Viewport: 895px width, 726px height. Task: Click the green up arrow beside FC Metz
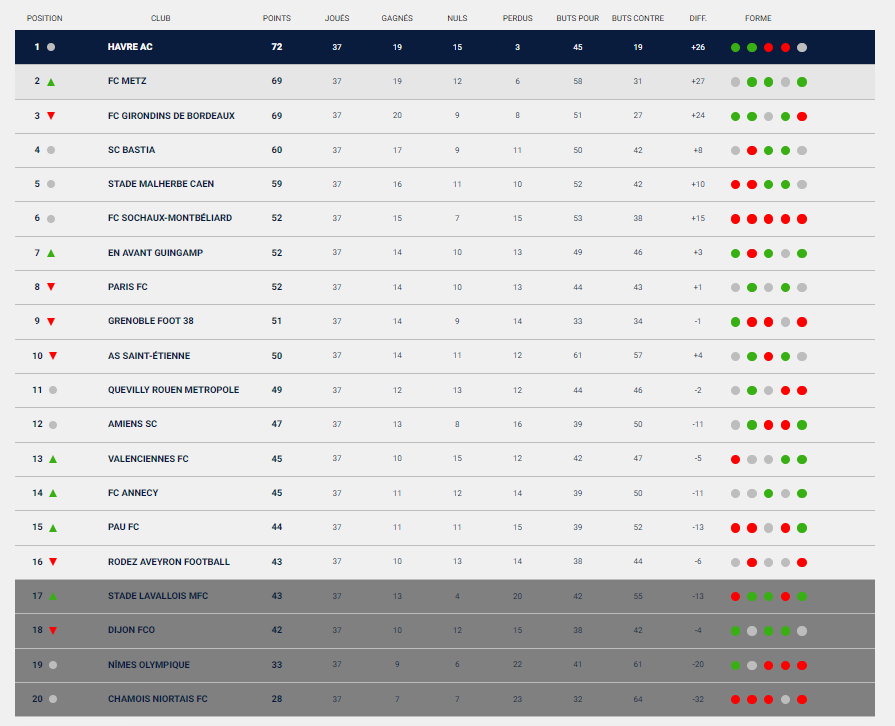(51, 82)
